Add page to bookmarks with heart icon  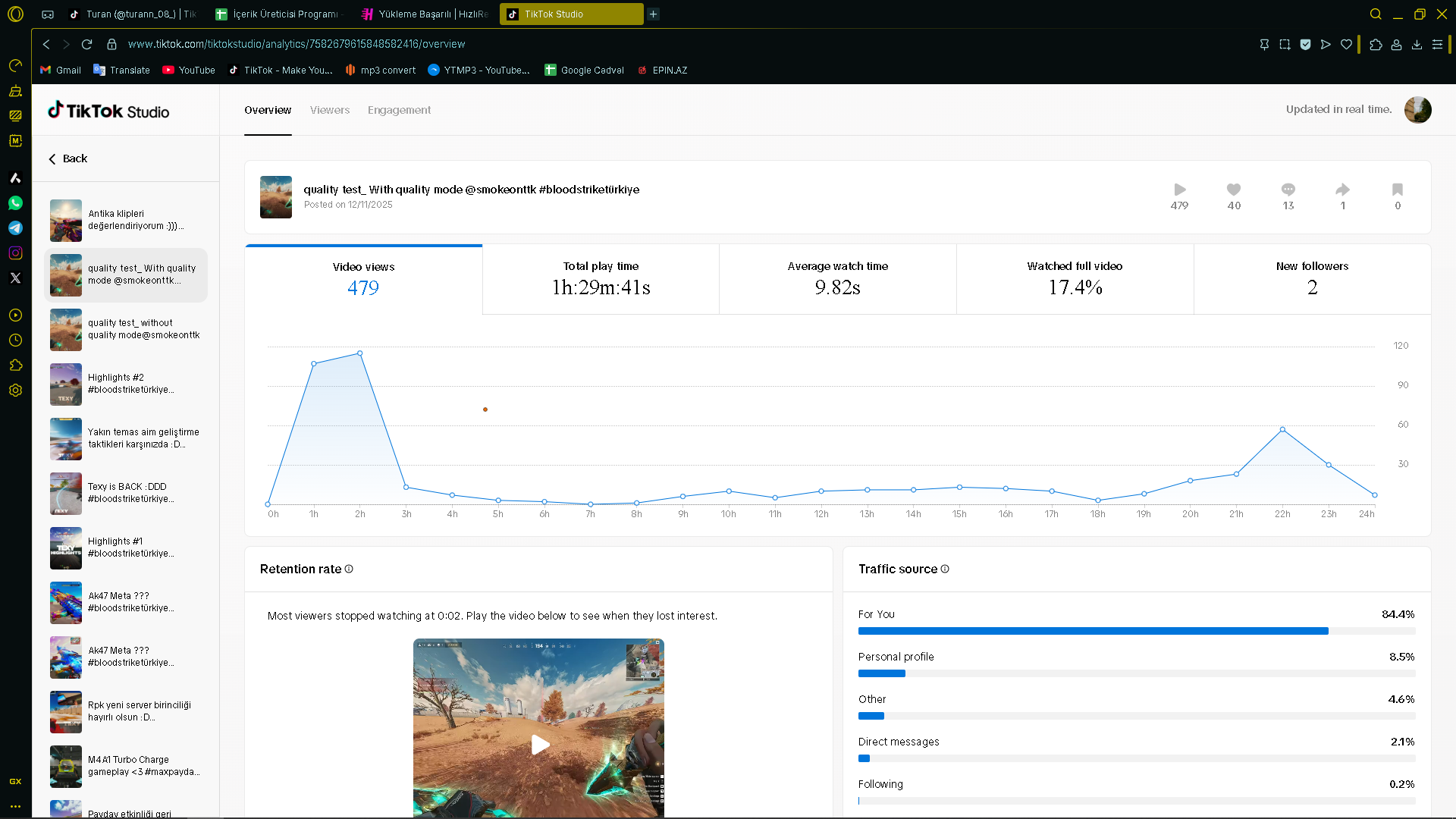(1346, 44)
